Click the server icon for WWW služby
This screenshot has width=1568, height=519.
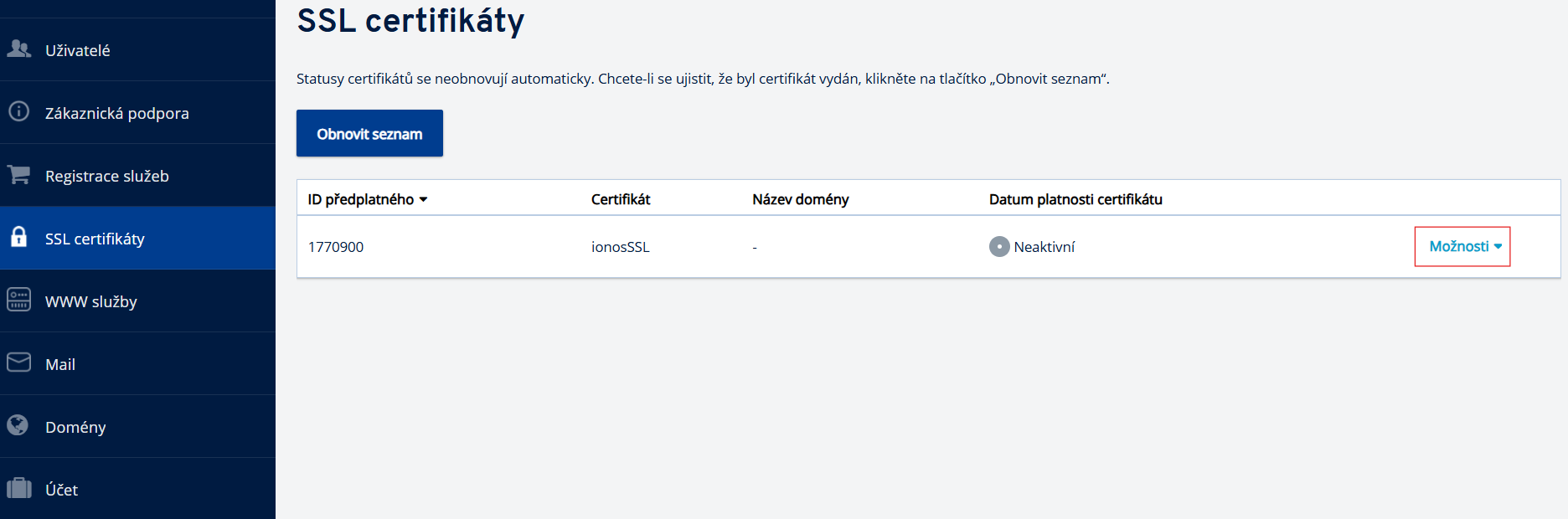[18, 300]
